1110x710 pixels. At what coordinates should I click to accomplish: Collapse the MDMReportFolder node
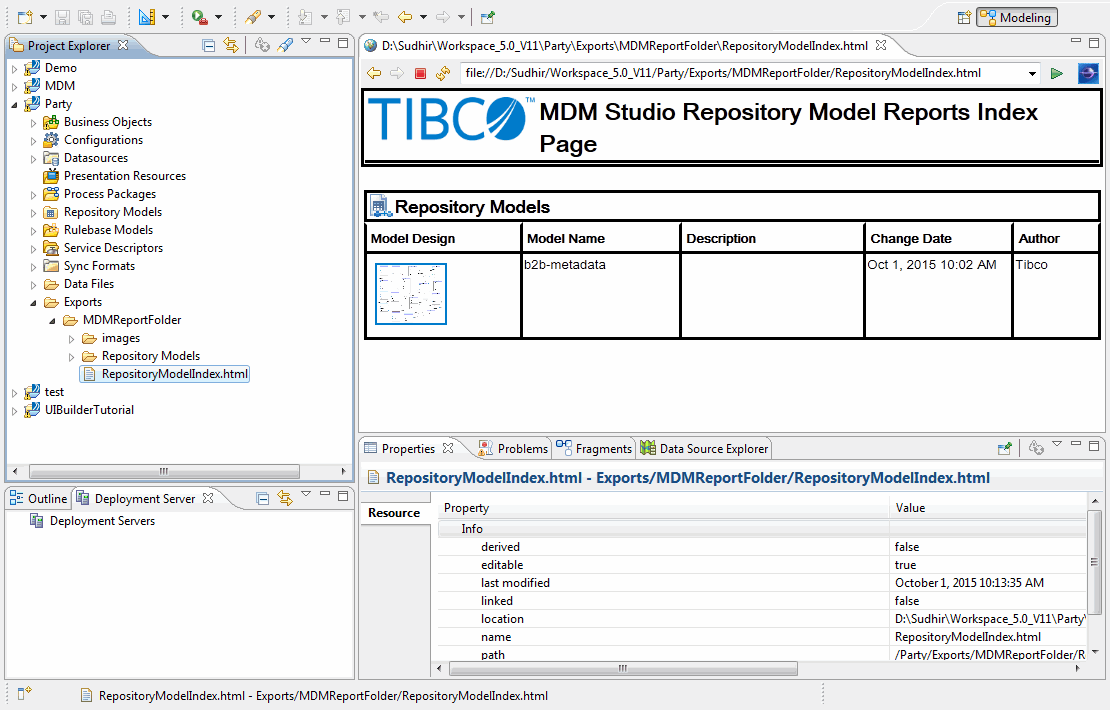click(52, 321)
